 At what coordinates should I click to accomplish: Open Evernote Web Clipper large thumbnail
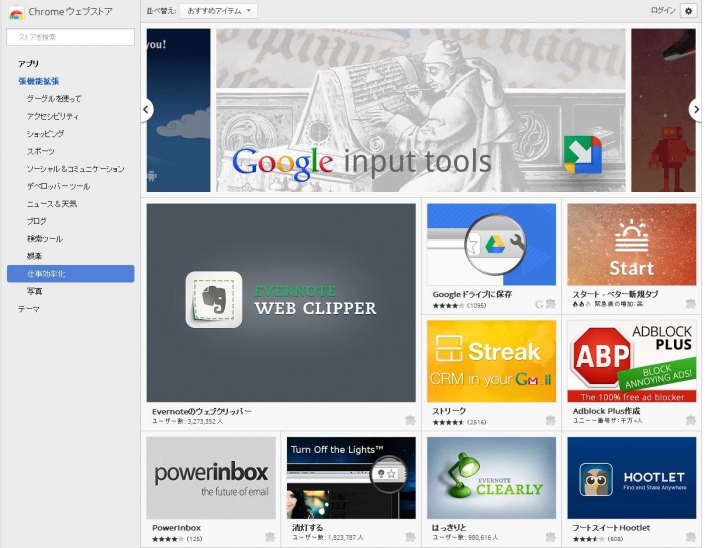tap(281, 303)
